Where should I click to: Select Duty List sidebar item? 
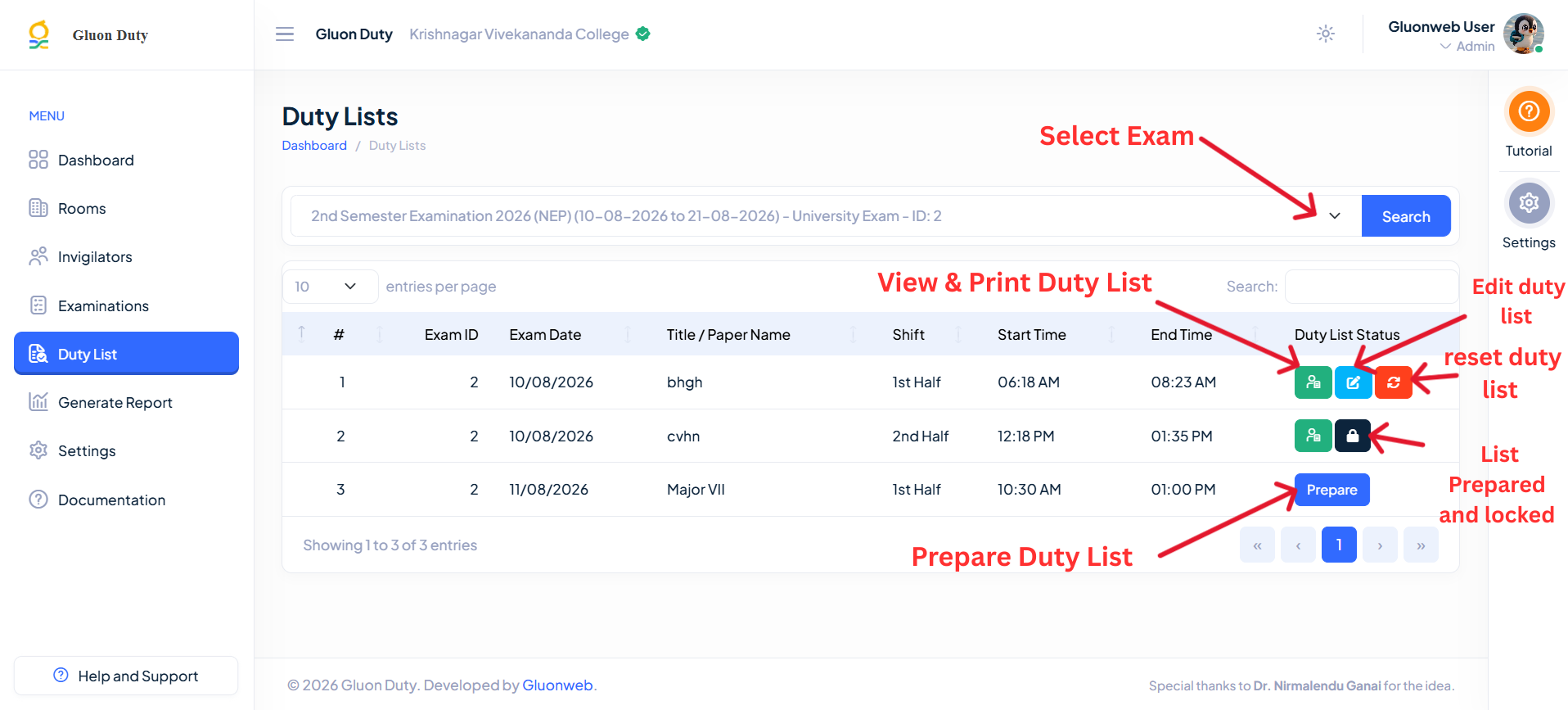[x=127, y=354]
